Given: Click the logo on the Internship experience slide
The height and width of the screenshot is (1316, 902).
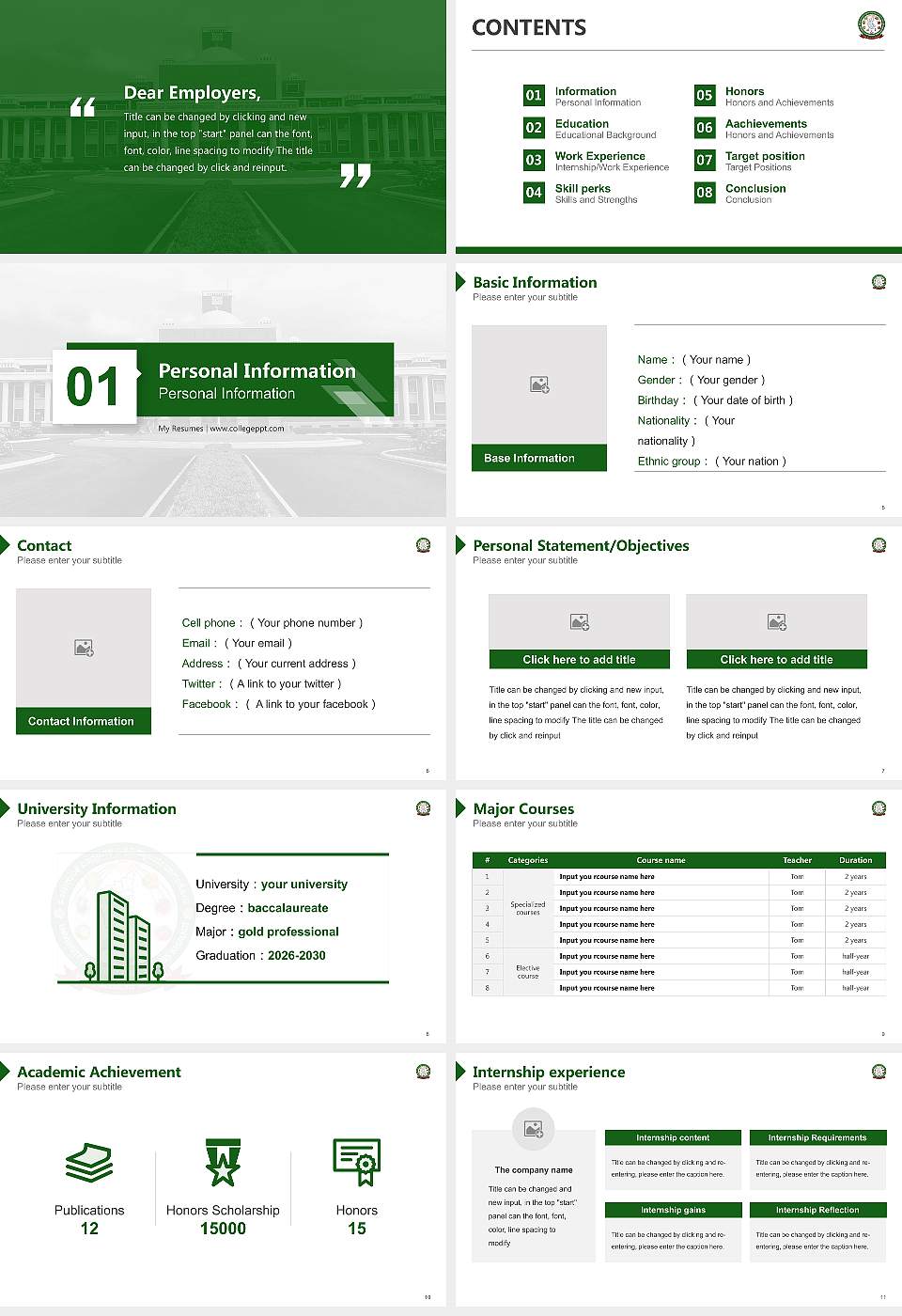Looking at the screenshot, I should tap(879, 1072).
